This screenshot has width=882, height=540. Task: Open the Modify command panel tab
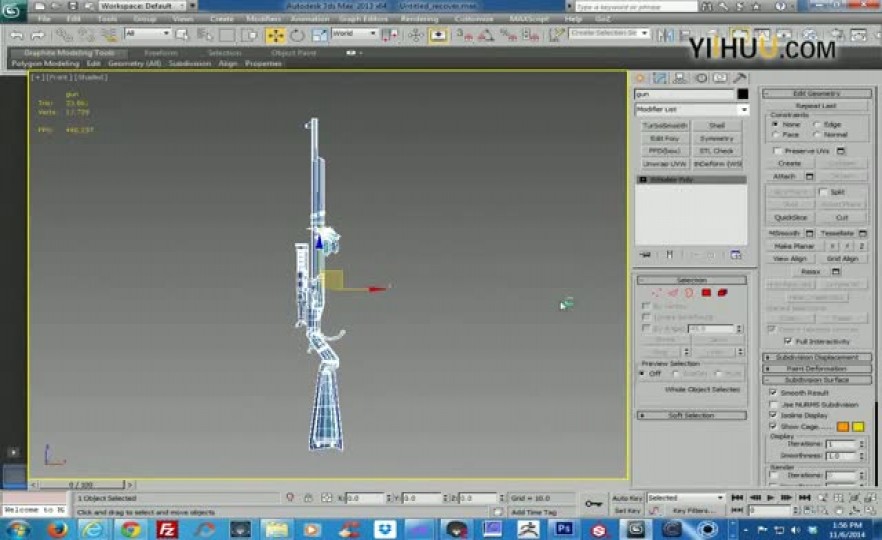coord(659,78)
